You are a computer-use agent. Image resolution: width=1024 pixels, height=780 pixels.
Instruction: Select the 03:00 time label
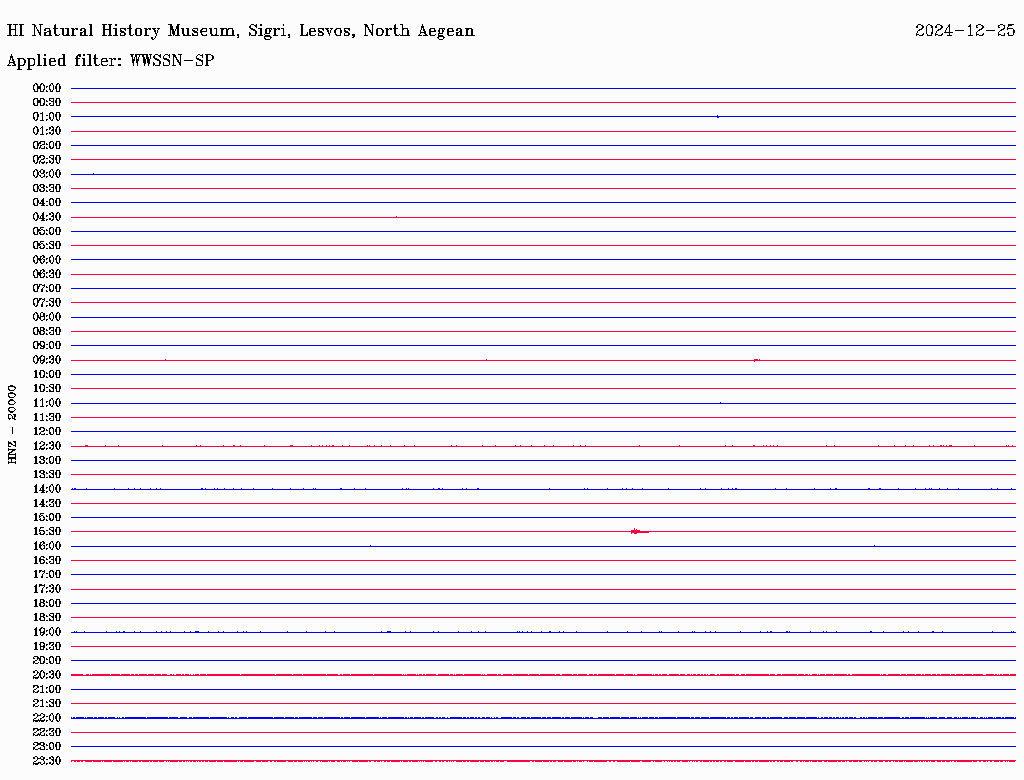coord(47,174)
